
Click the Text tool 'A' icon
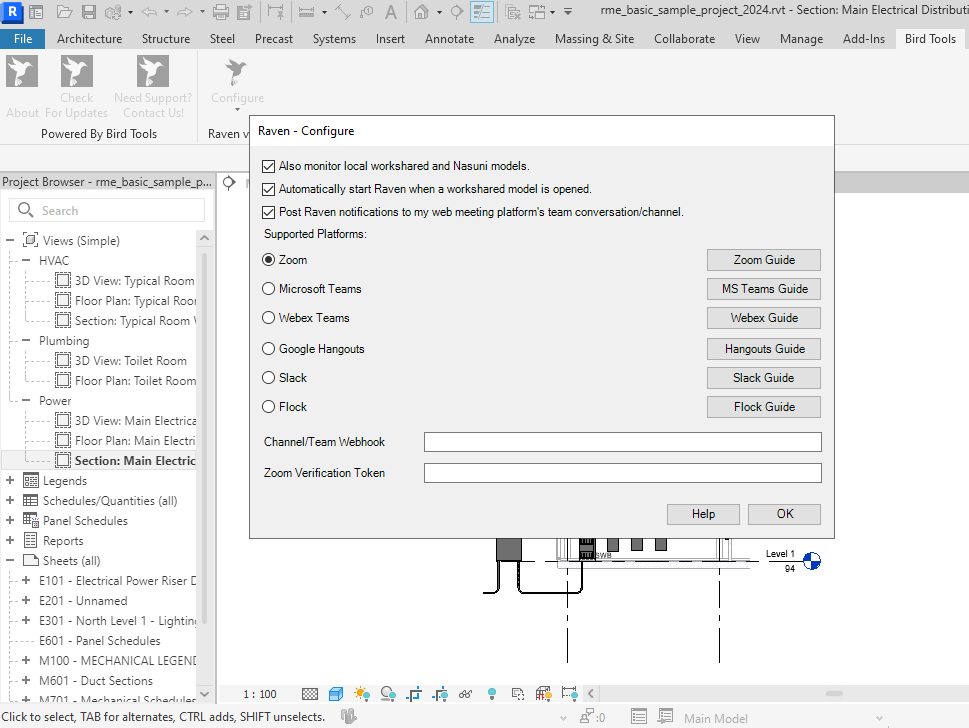(x=390, y=12)
